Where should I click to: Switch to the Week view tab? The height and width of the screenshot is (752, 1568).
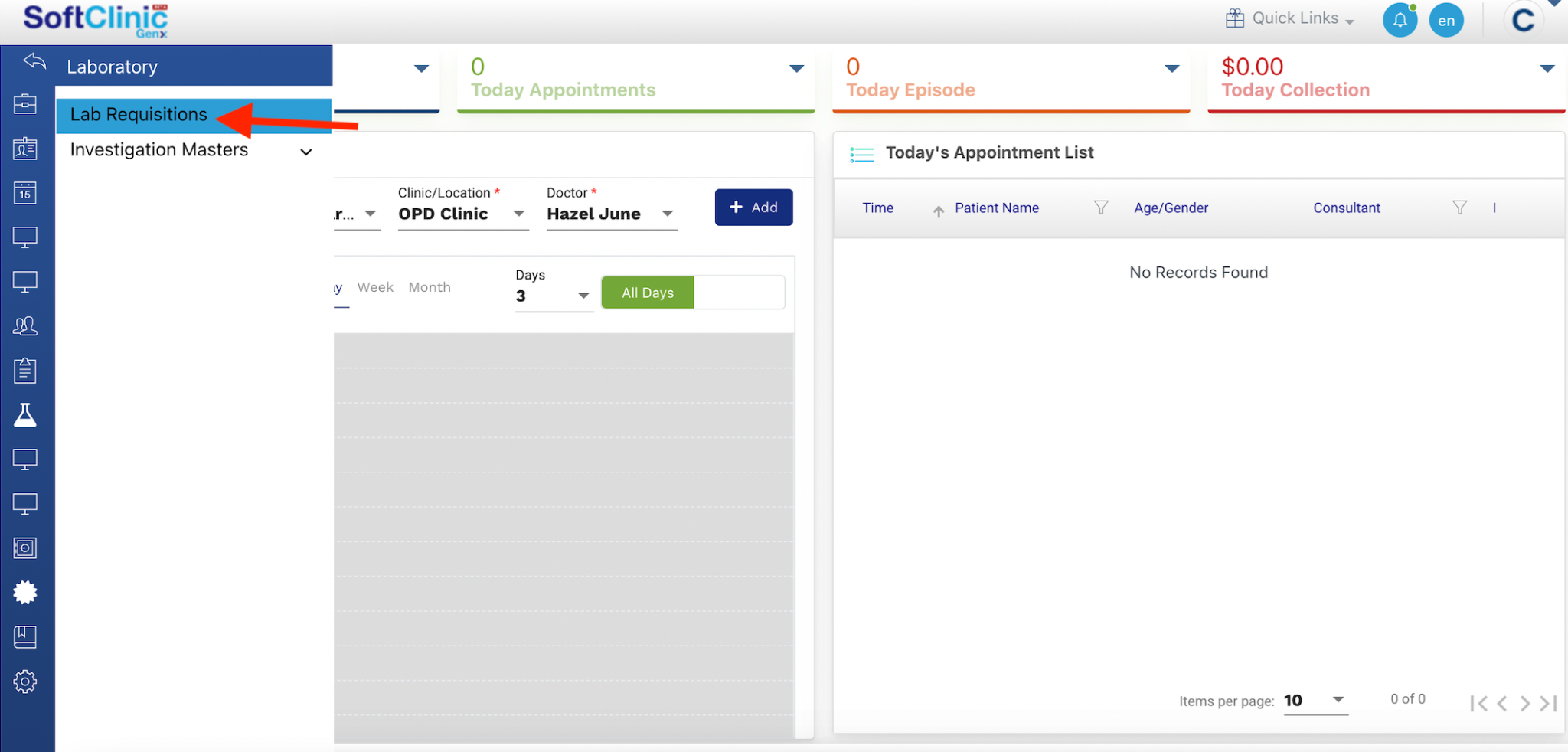[375, 287]
